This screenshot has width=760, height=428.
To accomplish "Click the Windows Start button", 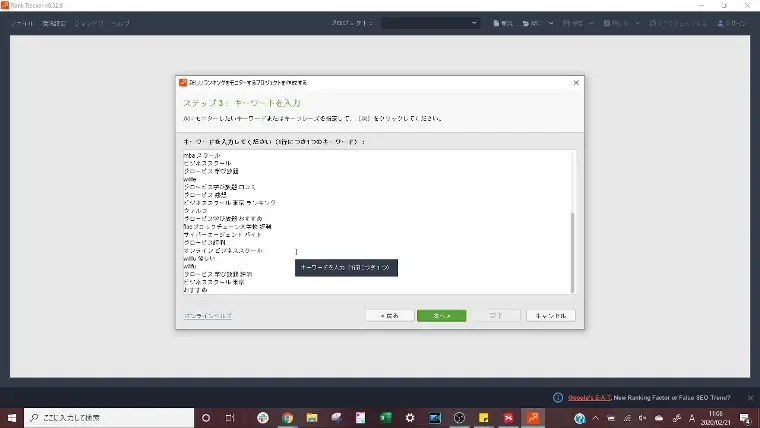I will [12, 417].
